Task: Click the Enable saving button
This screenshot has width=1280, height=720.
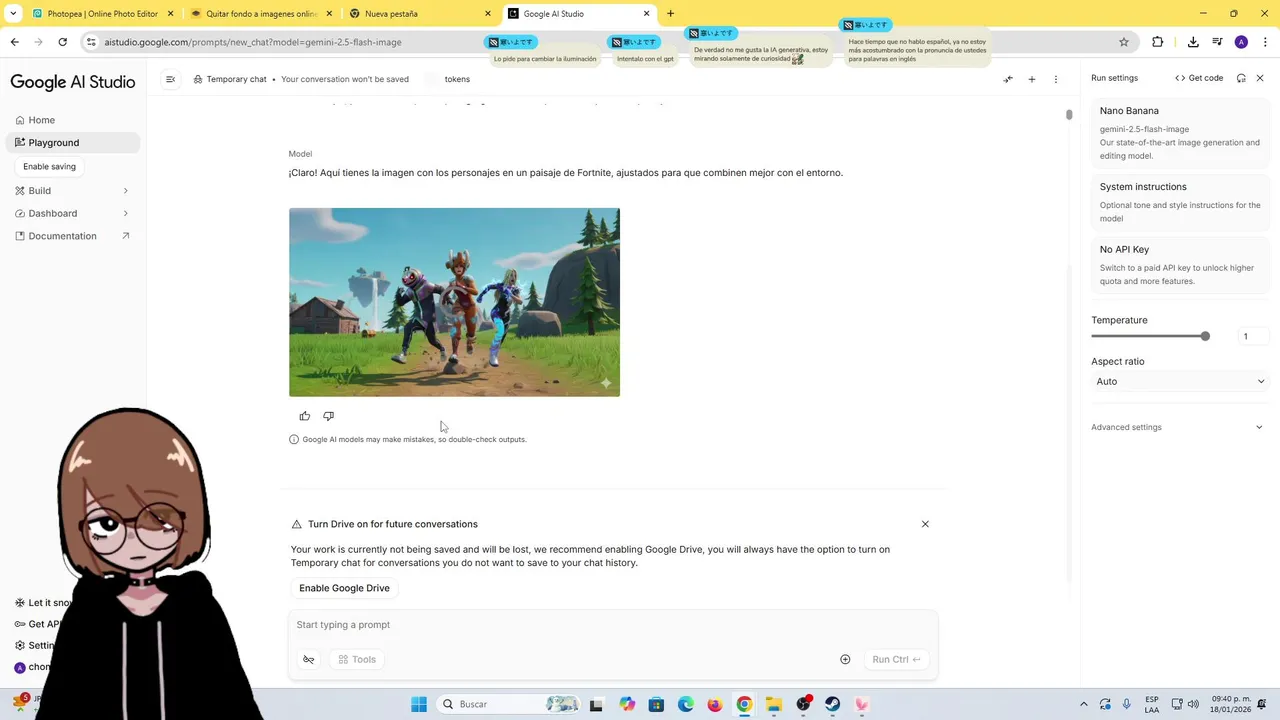Action: tap(49, 167)
